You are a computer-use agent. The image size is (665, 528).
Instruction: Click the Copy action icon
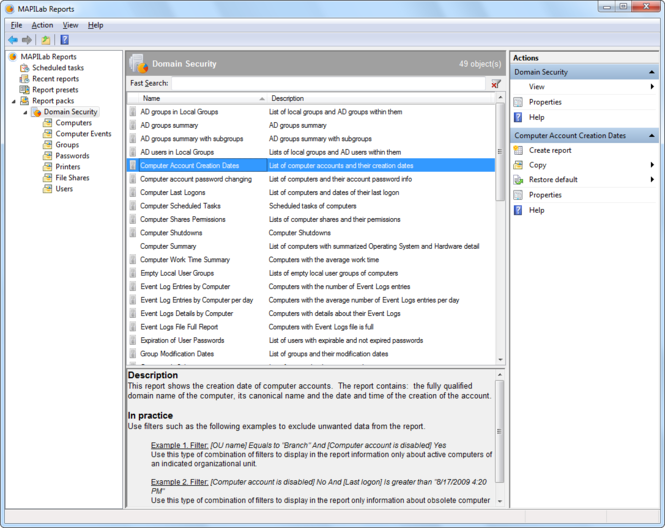click(518, 165)
